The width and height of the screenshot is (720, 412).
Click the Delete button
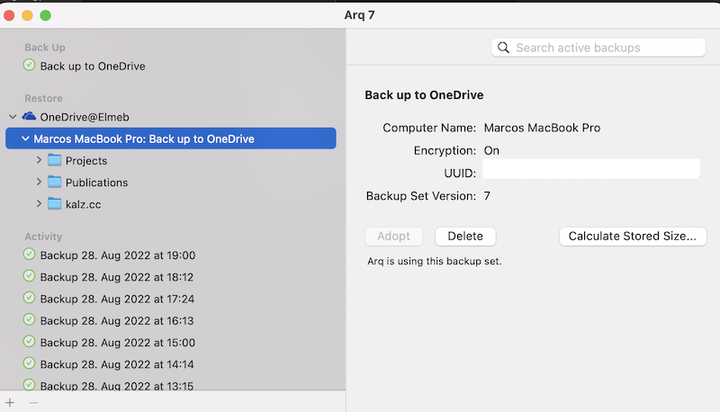[465, 236]
